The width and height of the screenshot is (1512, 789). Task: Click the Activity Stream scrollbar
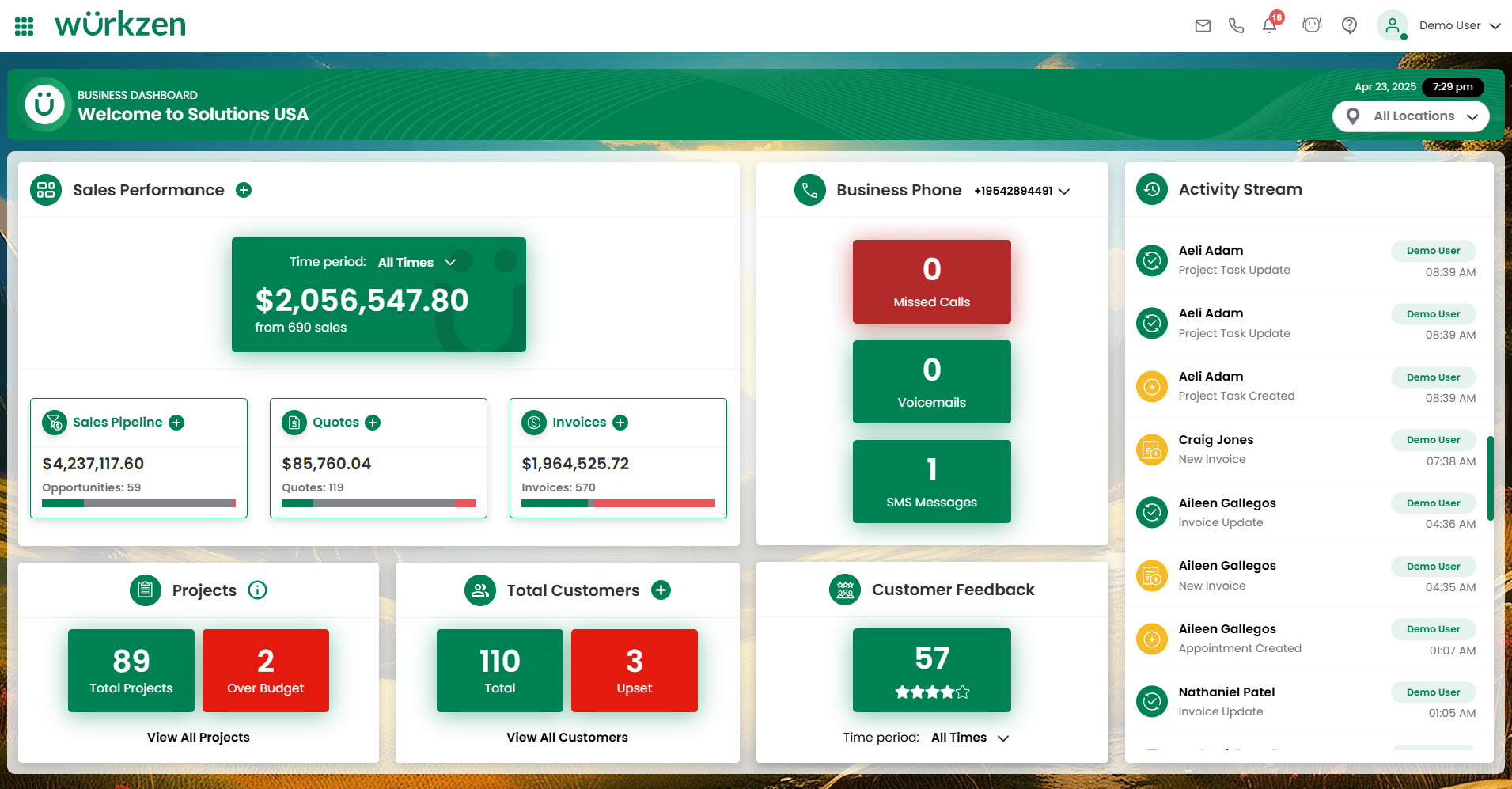(1490, 478)
